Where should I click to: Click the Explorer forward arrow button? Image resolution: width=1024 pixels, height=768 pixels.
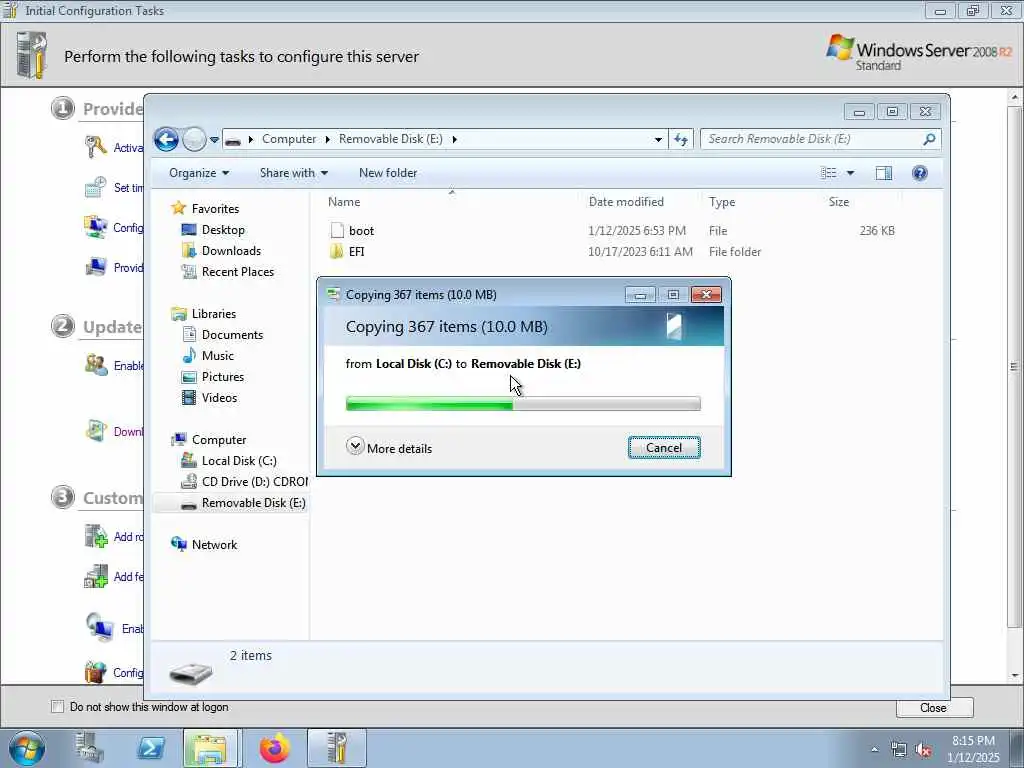tap(194, 139)
